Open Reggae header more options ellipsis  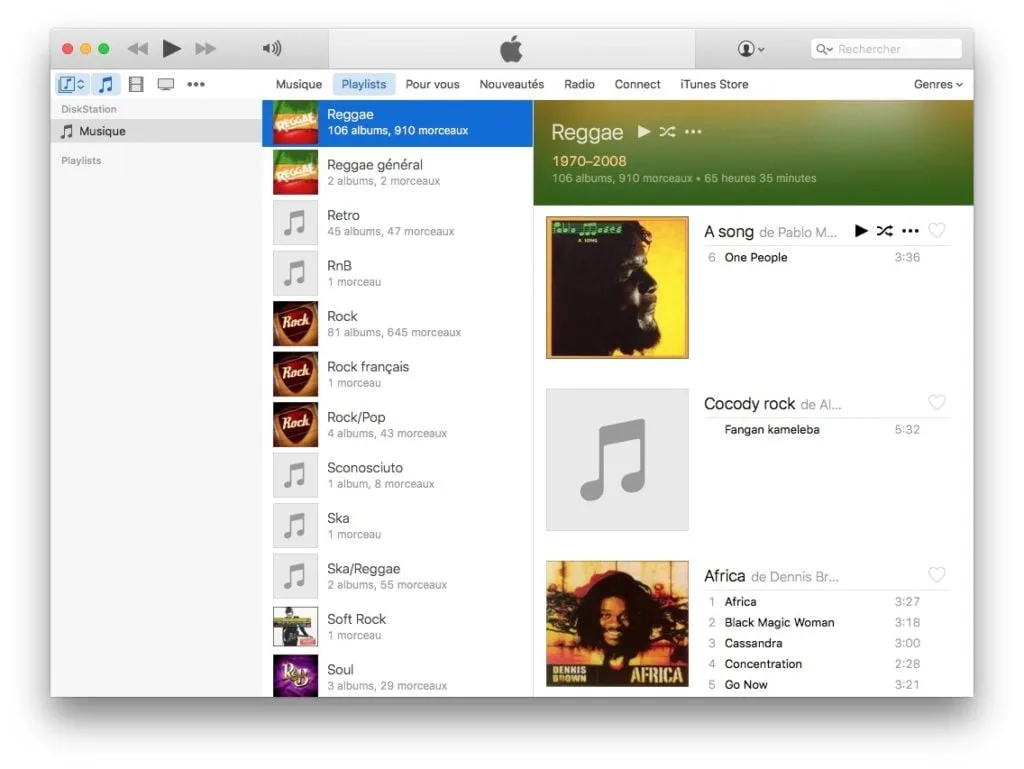693,132
